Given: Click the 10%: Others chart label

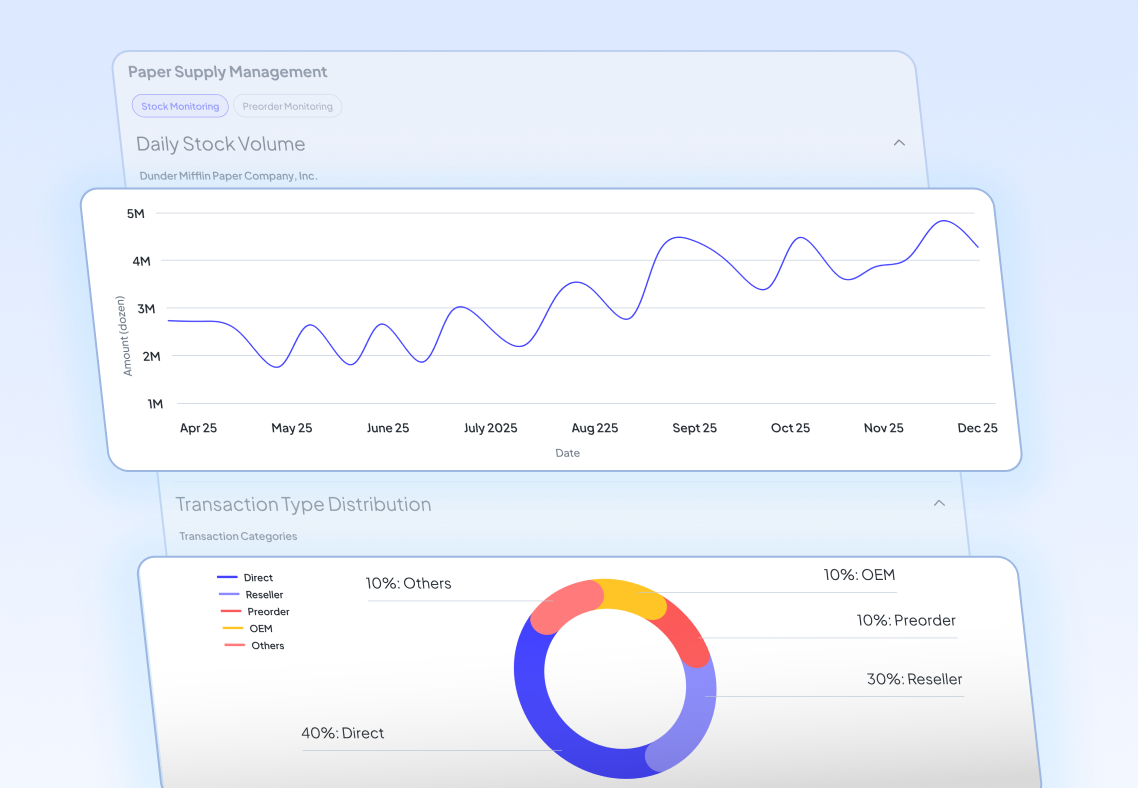Looking at the screenshot, I should click(x=408, y=583).
